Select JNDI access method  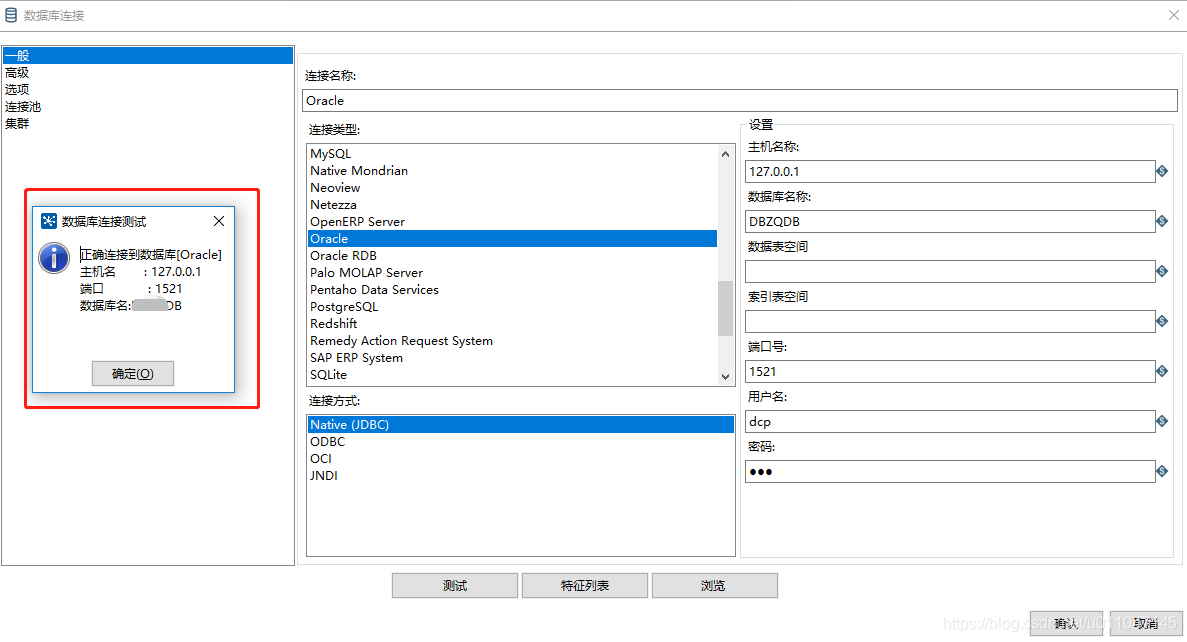click(521, 475)
